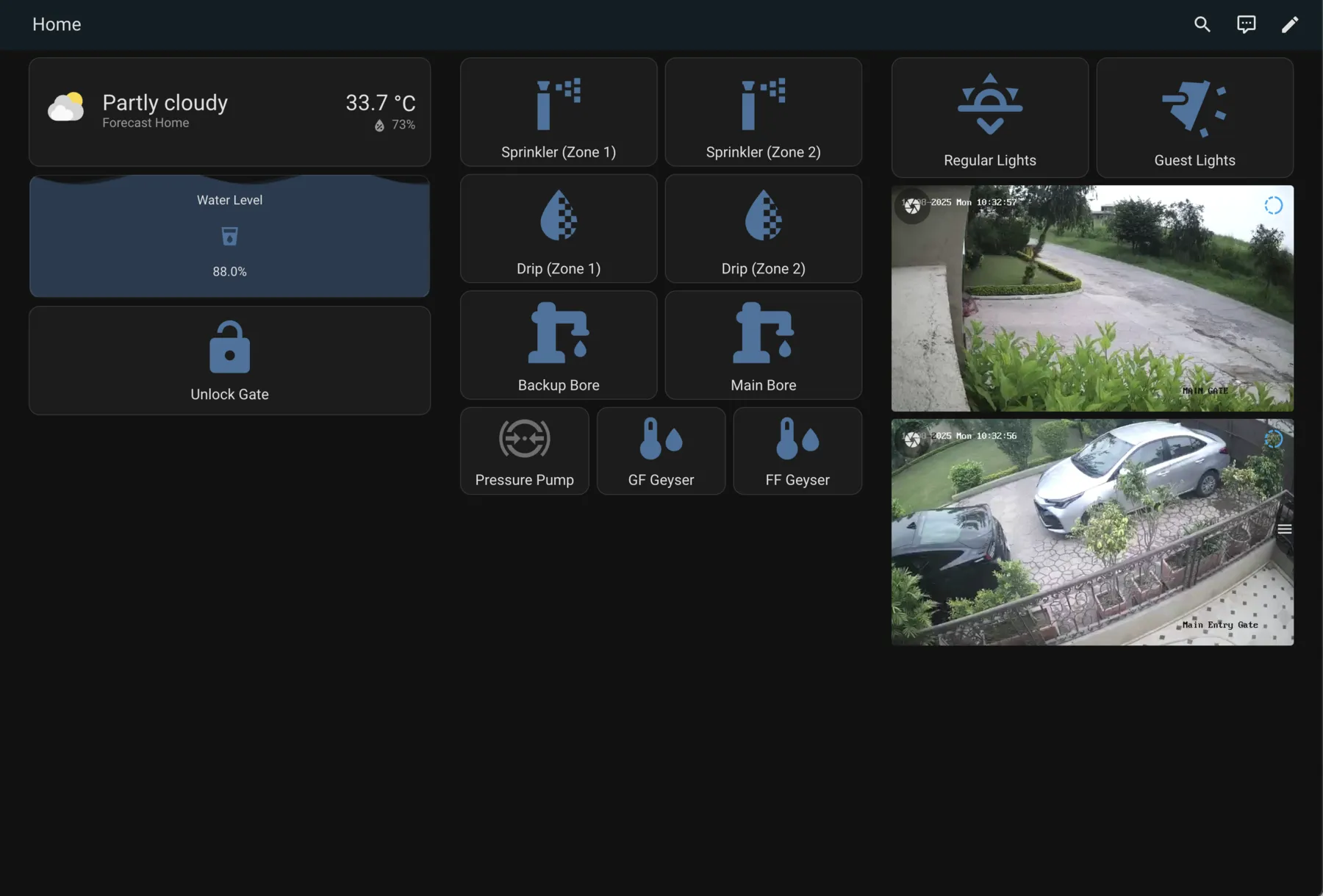1323x896 pixels.
Task: Click the edit dashboard pencil icon
Action: tap(1290, 24)
